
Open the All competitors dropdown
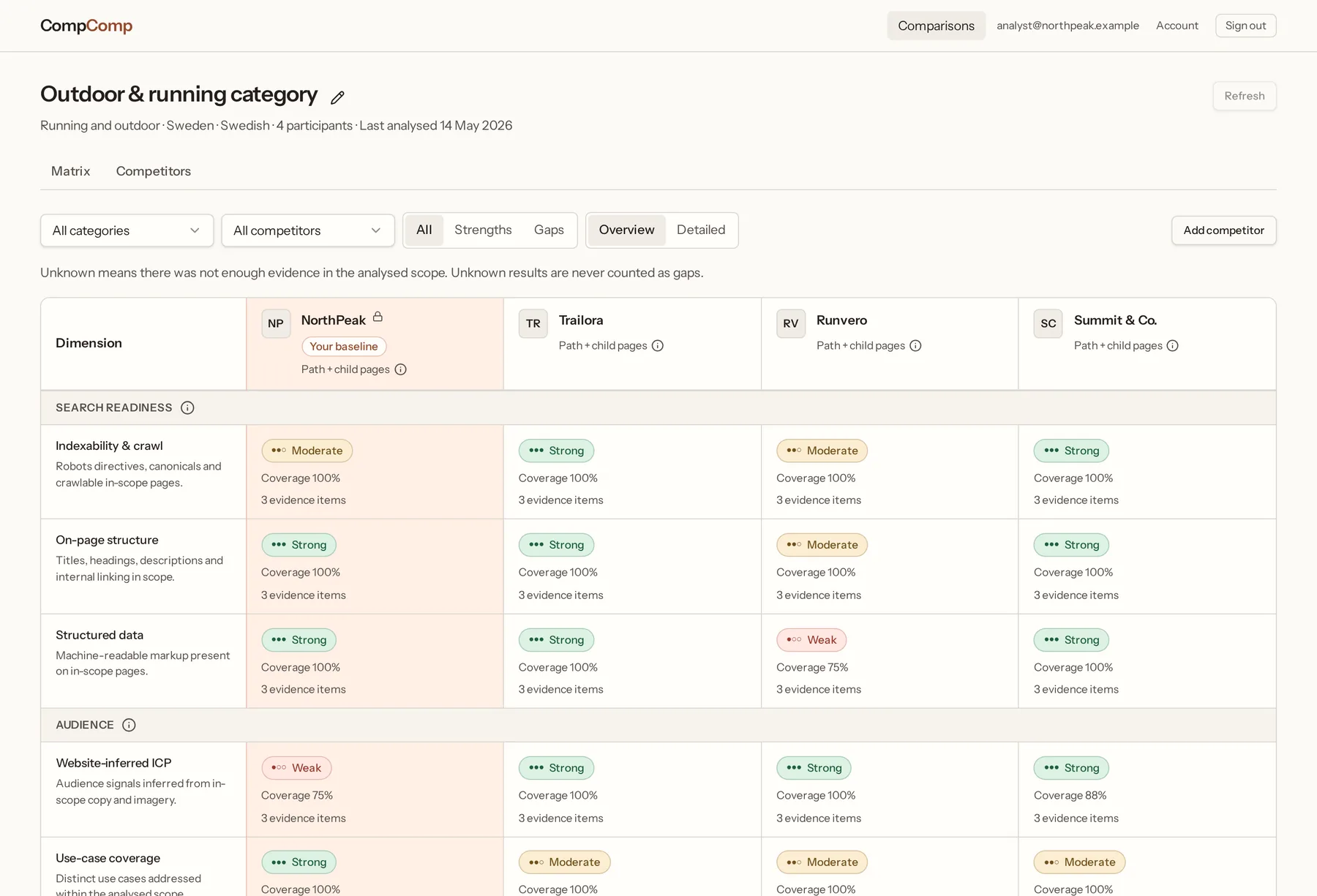pos(308,230)
